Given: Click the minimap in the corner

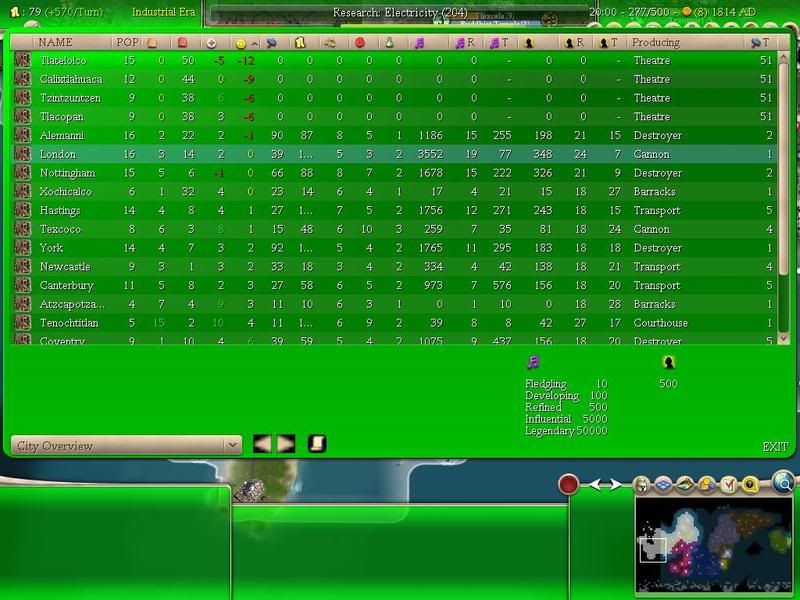Looking at the screenshot, I should coord(713,544).
